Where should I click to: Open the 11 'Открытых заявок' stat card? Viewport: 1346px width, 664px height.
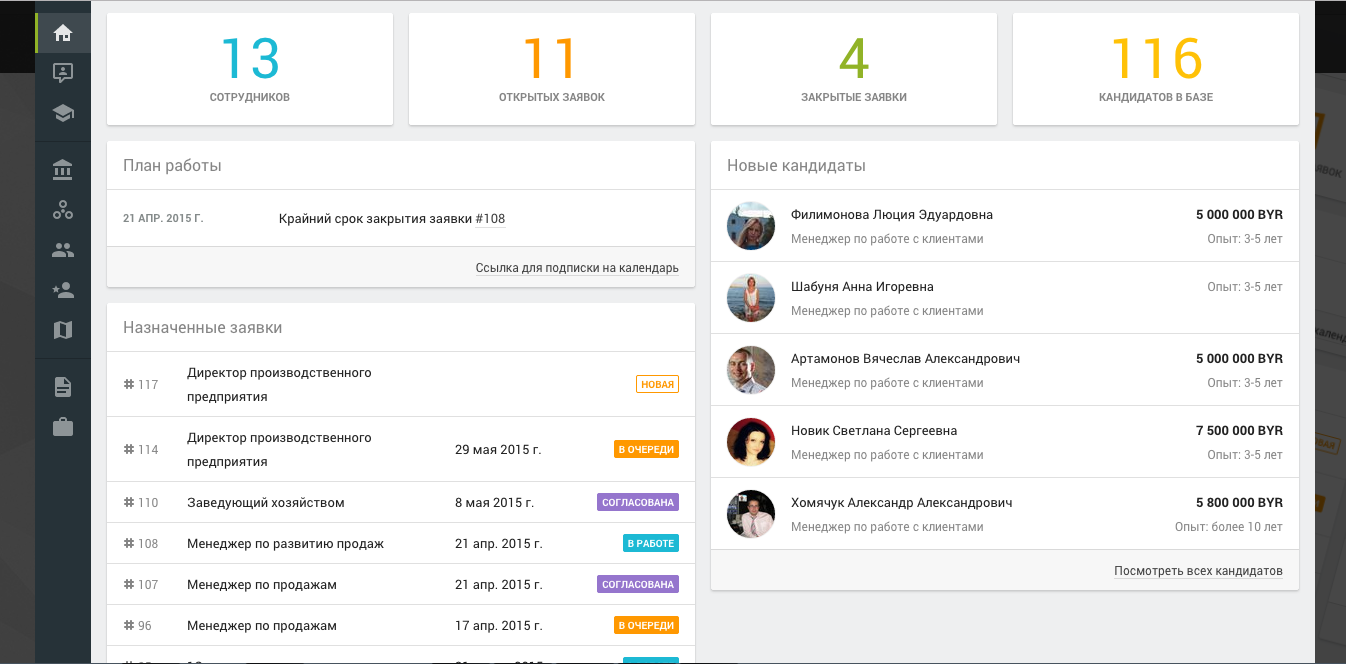click(x=552, y=69)
